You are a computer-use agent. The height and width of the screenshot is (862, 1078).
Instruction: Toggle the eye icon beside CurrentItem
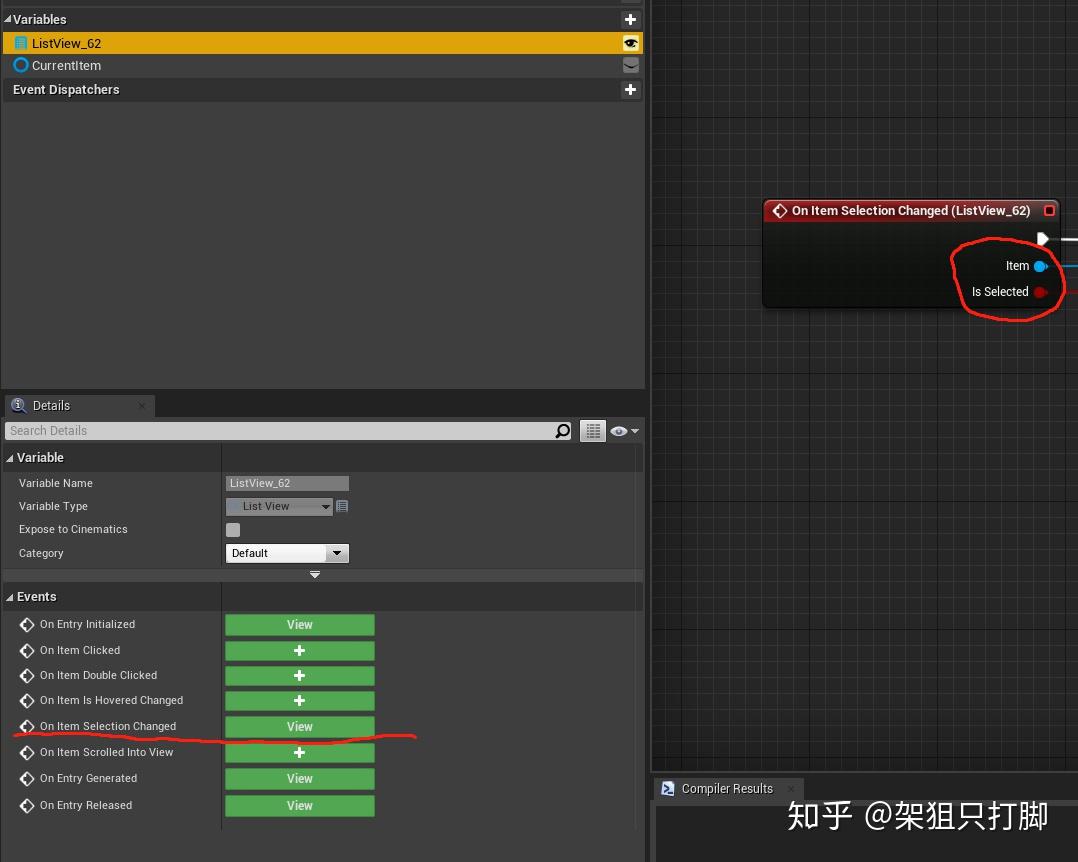click(630, 65)
